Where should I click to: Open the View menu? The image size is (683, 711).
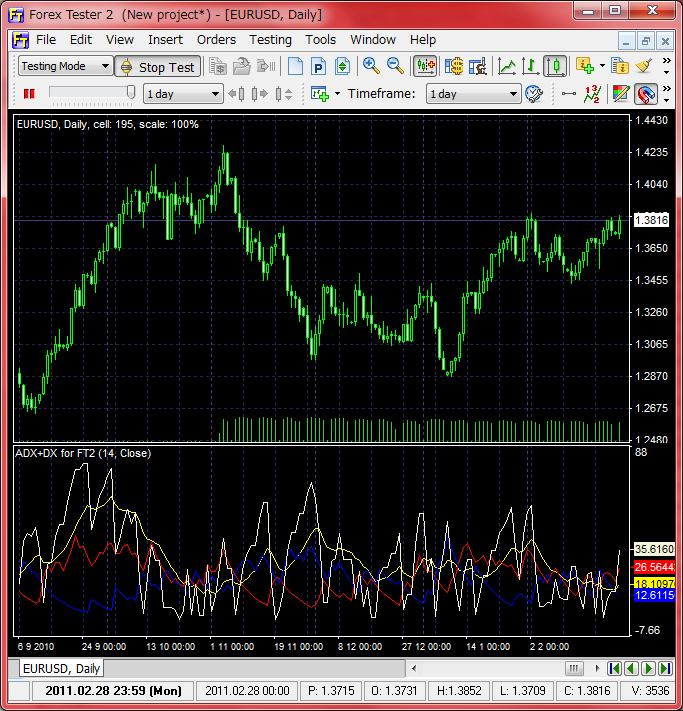coord(120,40)
